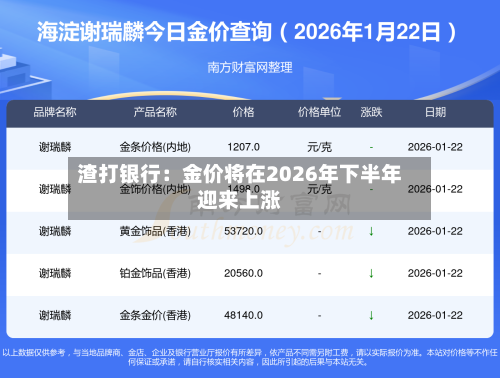Select the price value 48140.0
This screenshot has width=500, height=378.
pyautogui.click(x=243, y=315)
